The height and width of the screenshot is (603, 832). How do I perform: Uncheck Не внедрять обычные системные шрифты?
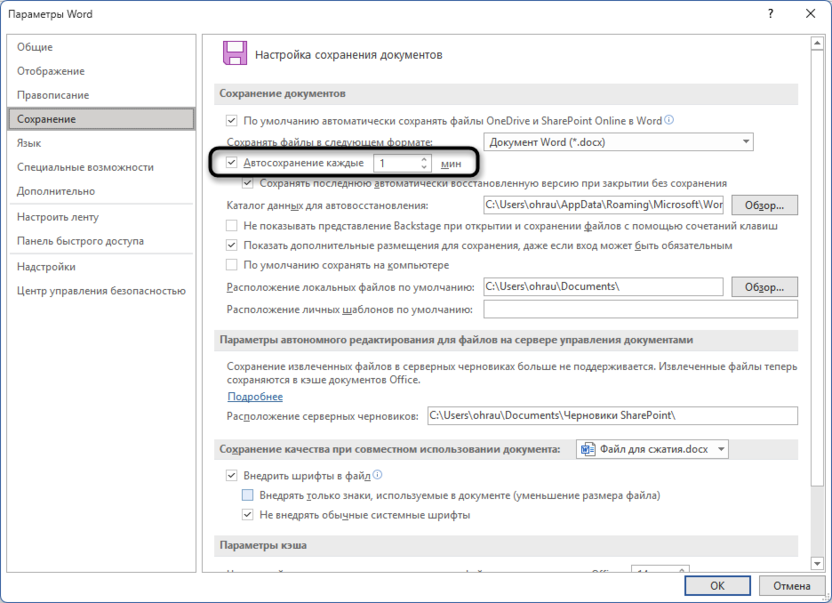(x=247, y=512)
